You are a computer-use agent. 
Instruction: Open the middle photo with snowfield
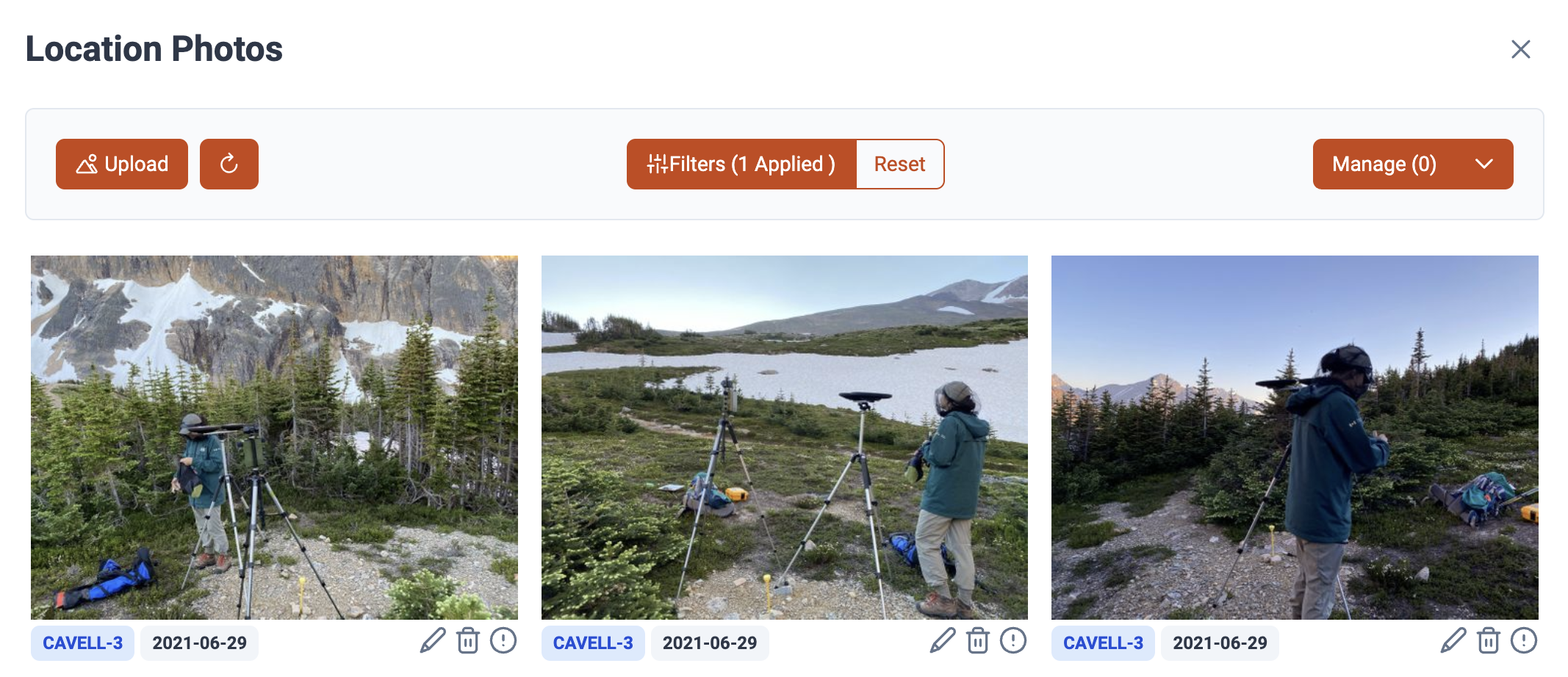point(784,437)
